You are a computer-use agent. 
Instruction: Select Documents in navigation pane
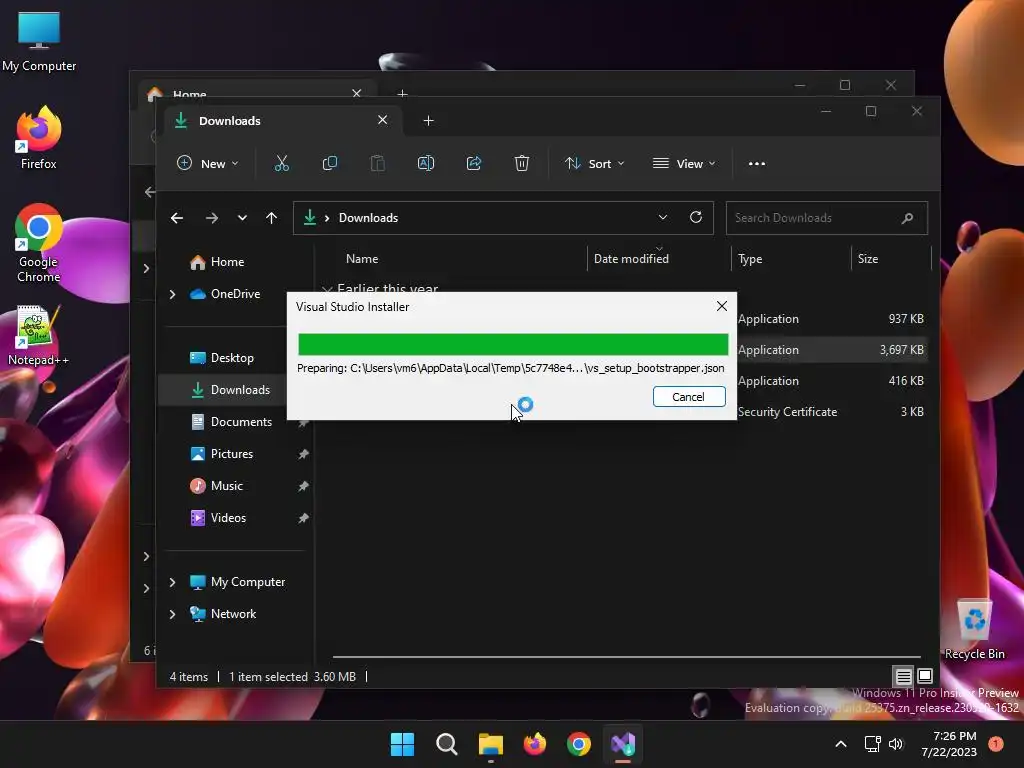point(241,422)
